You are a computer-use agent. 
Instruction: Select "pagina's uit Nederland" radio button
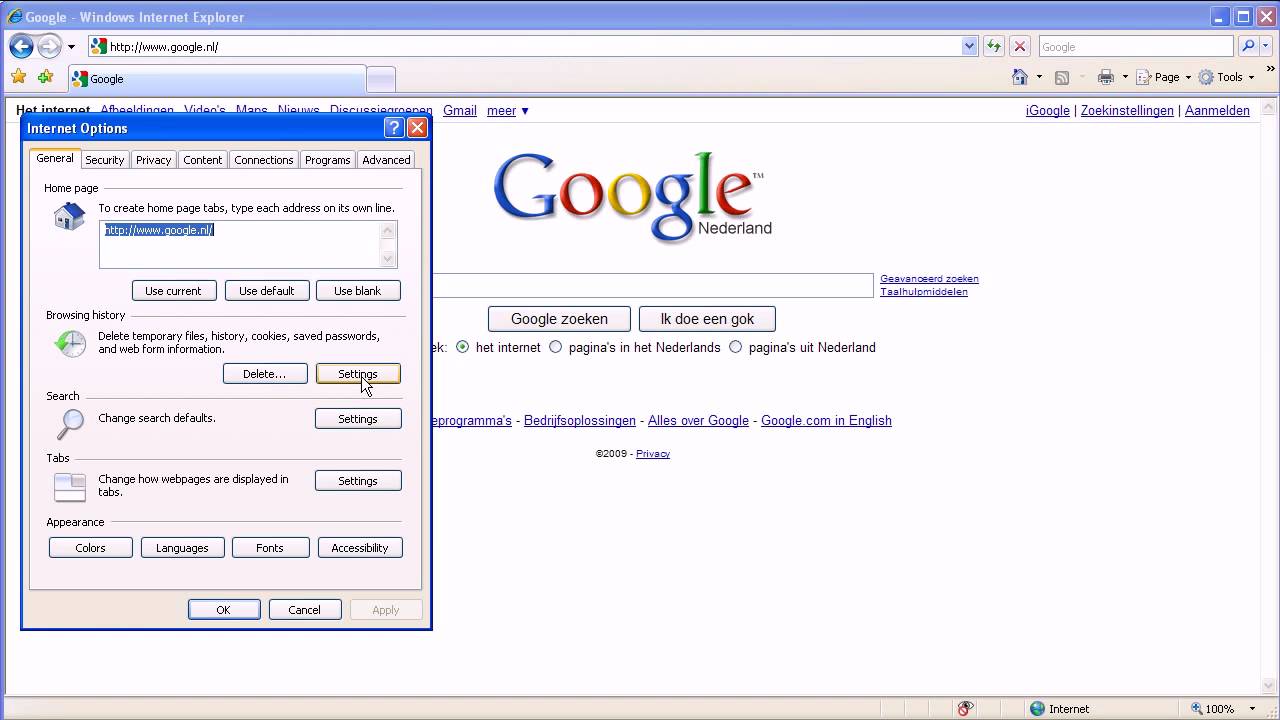click(x=735, y=347)
